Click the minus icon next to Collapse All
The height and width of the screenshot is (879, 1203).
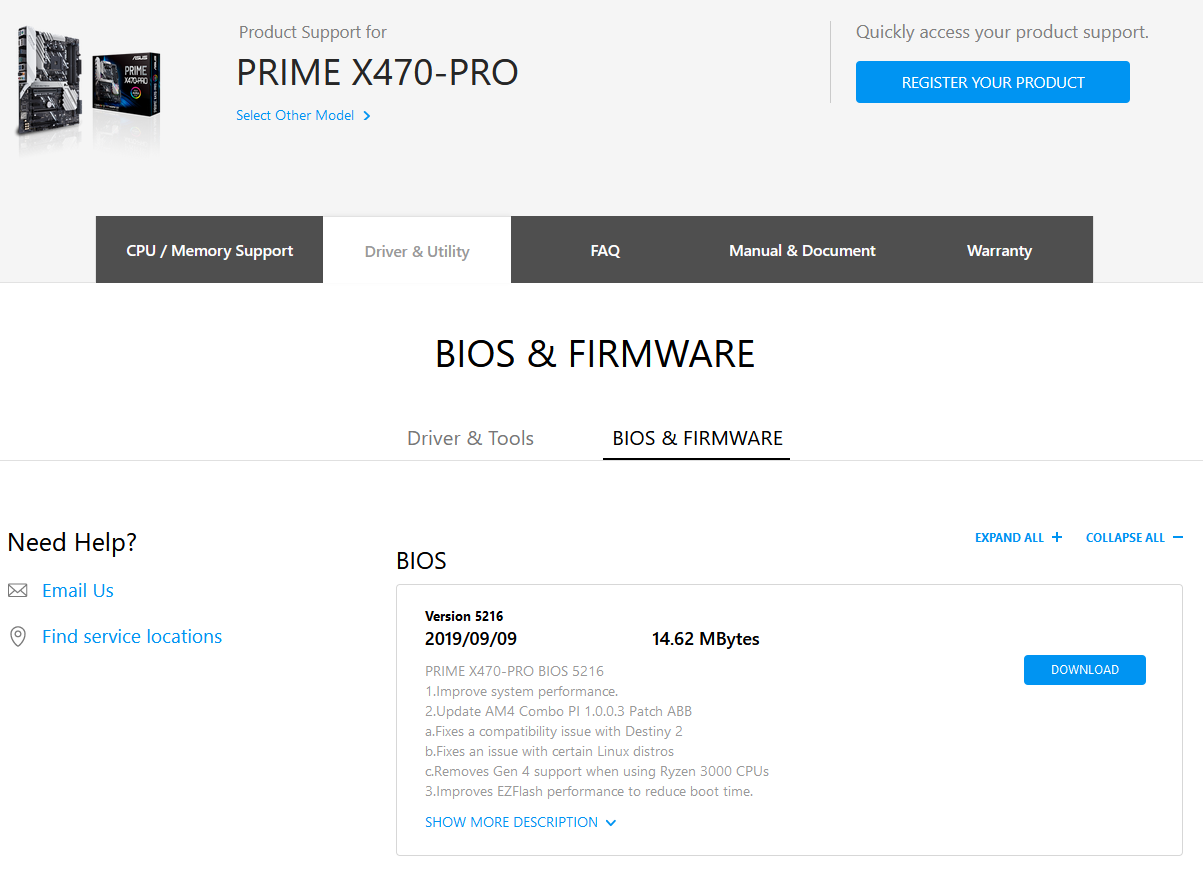[x=1178, y=538]
